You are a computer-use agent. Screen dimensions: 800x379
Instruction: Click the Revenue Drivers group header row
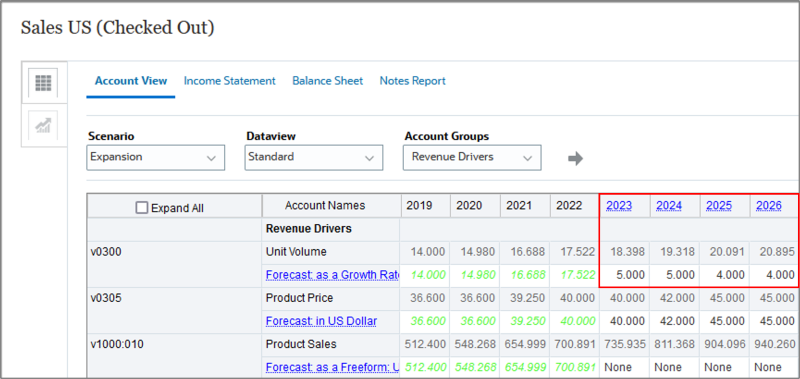click(309, 229)
